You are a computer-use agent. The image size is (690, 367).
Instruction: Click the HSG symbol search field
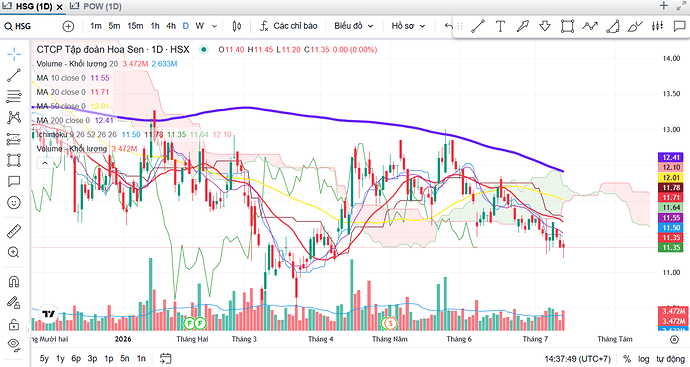(31, 26)
